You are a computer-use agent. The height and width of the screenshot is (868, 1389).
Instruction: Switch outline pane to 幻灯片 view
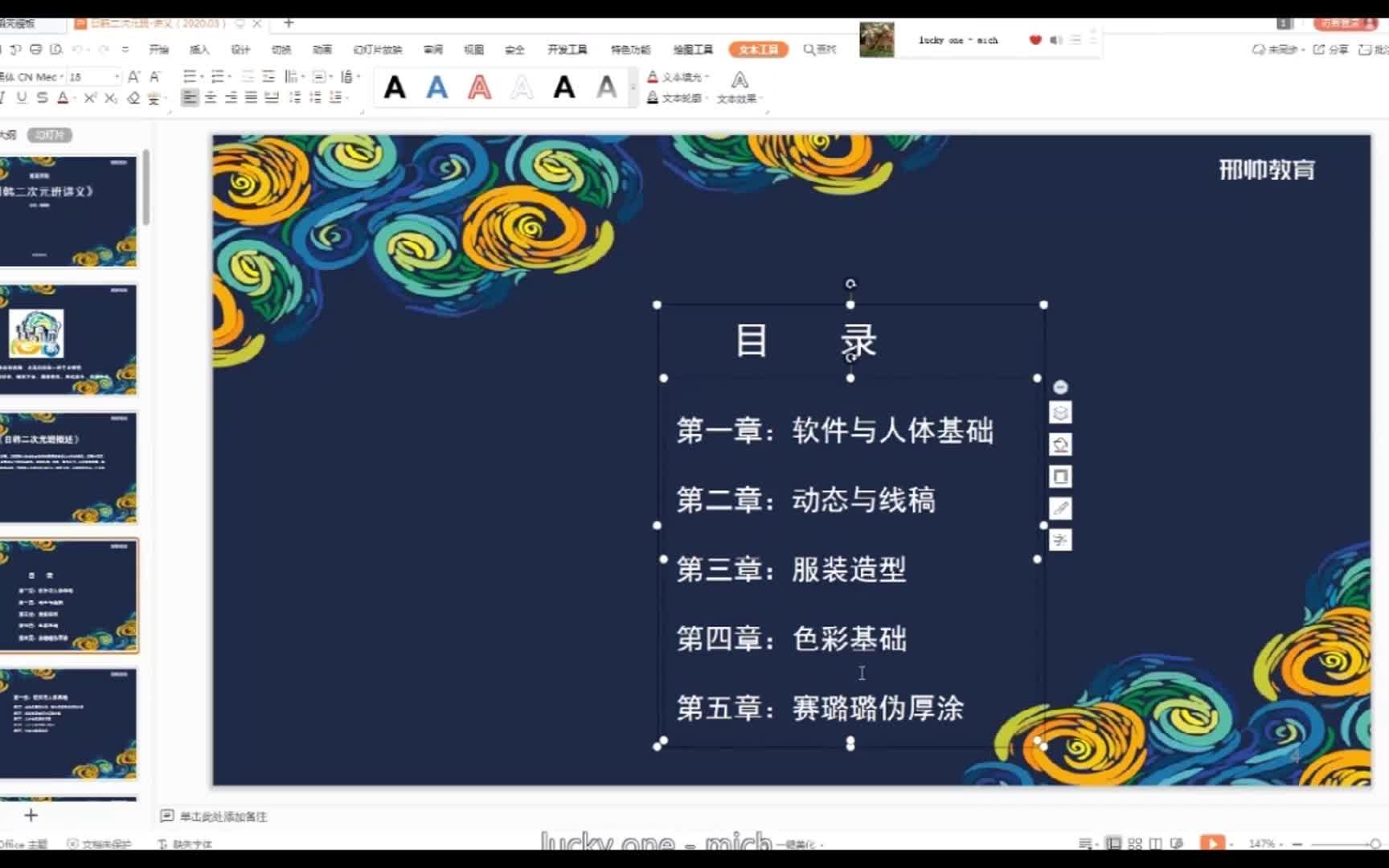(50, 135)
